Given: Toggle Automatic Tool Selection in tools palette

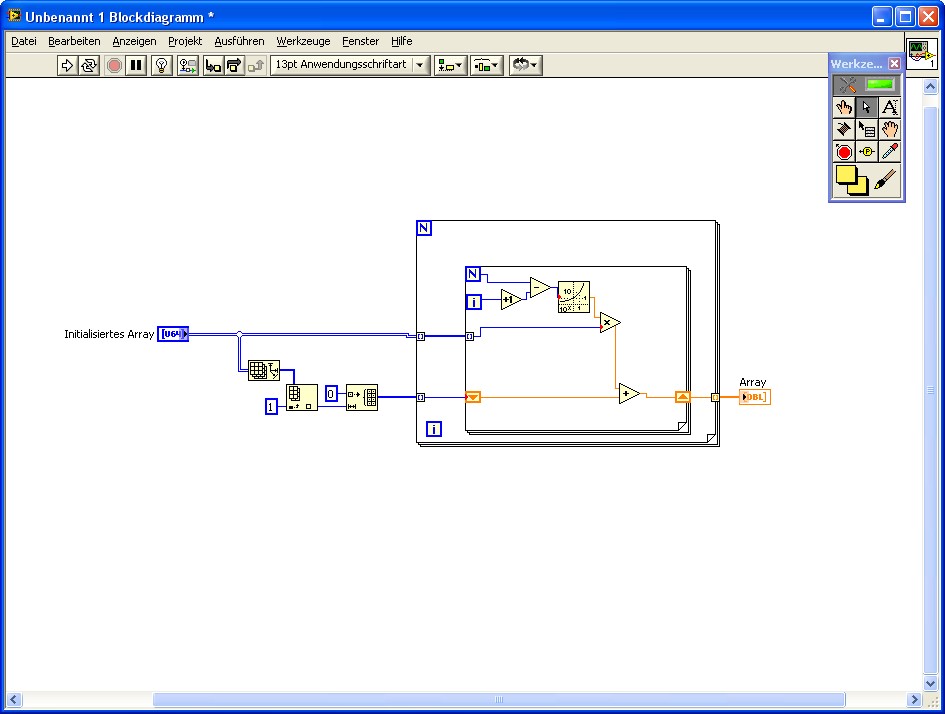Looking at the screenshot, I should [x=867, y=85].
